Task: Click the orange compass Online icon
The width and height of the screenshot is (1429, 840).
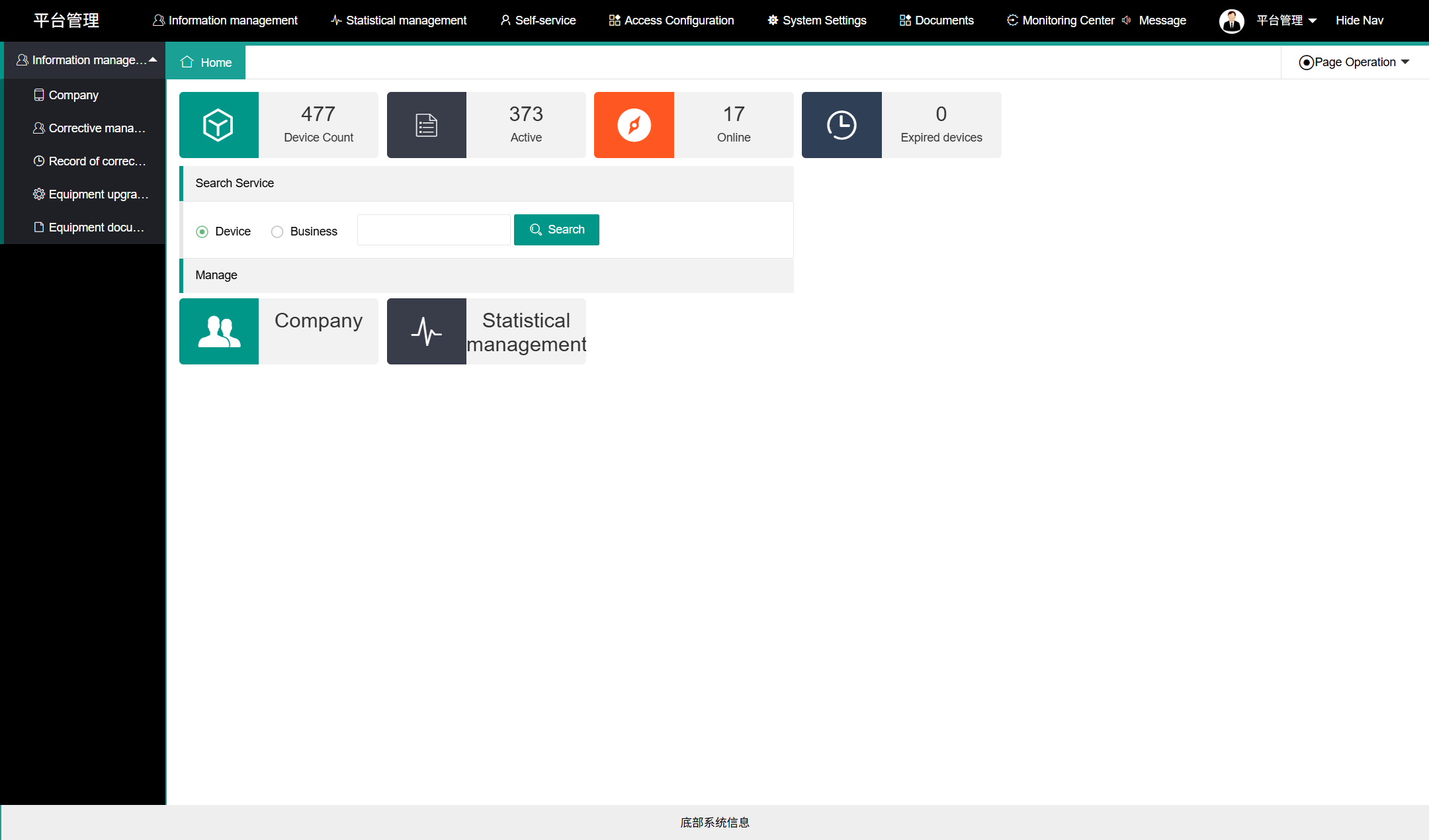Action: (x=634, y=125)
